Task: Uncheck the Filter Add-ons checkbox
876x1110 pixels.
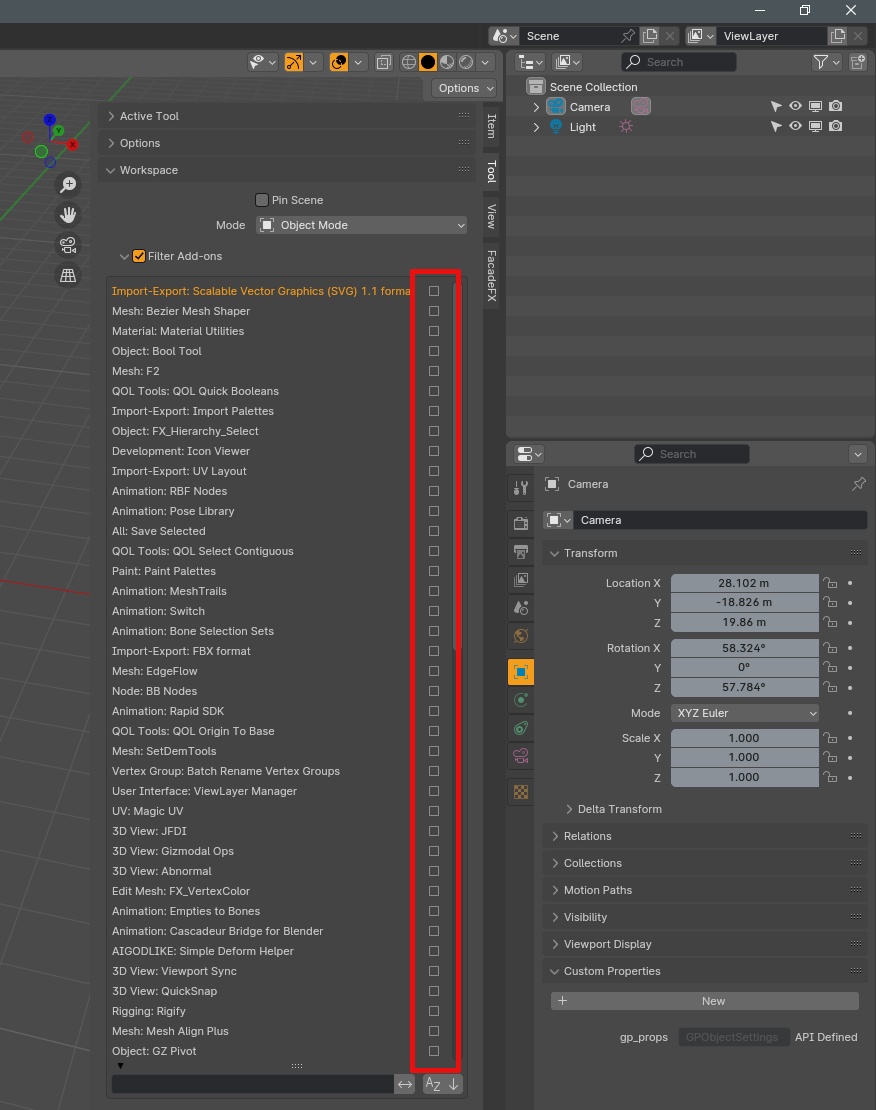Action: 139,256
